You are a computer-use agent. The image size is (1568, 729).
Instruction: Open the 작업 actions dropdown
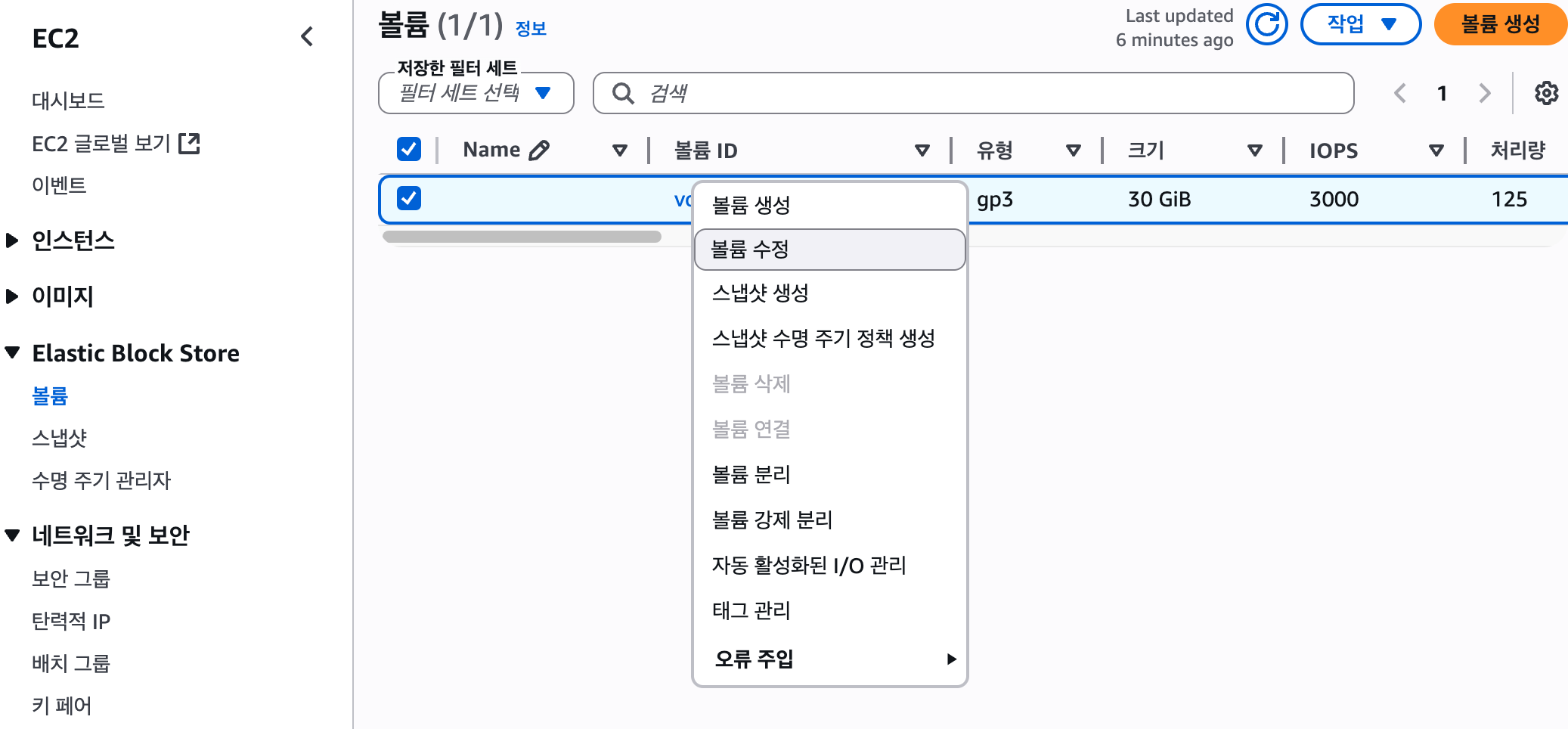1360,24
